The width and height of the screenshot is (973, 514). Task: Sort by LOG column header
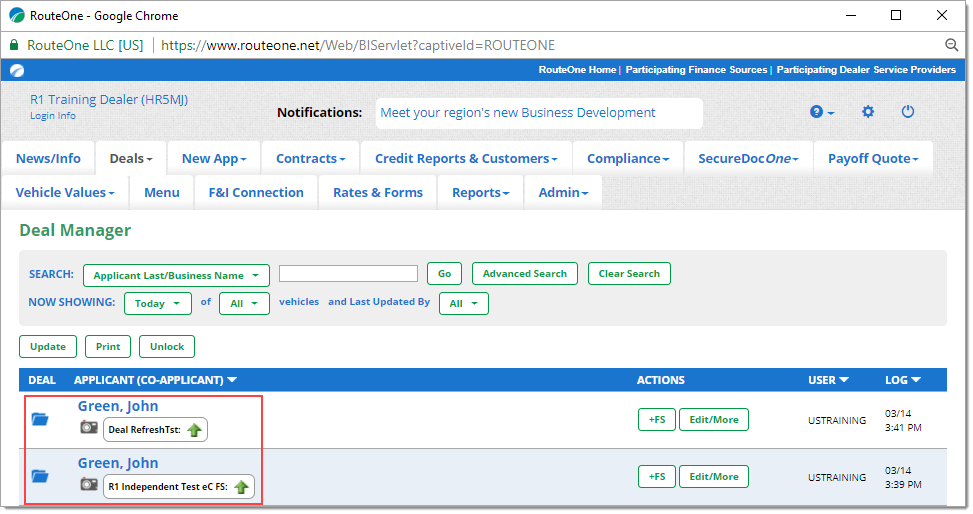point(902,380)
